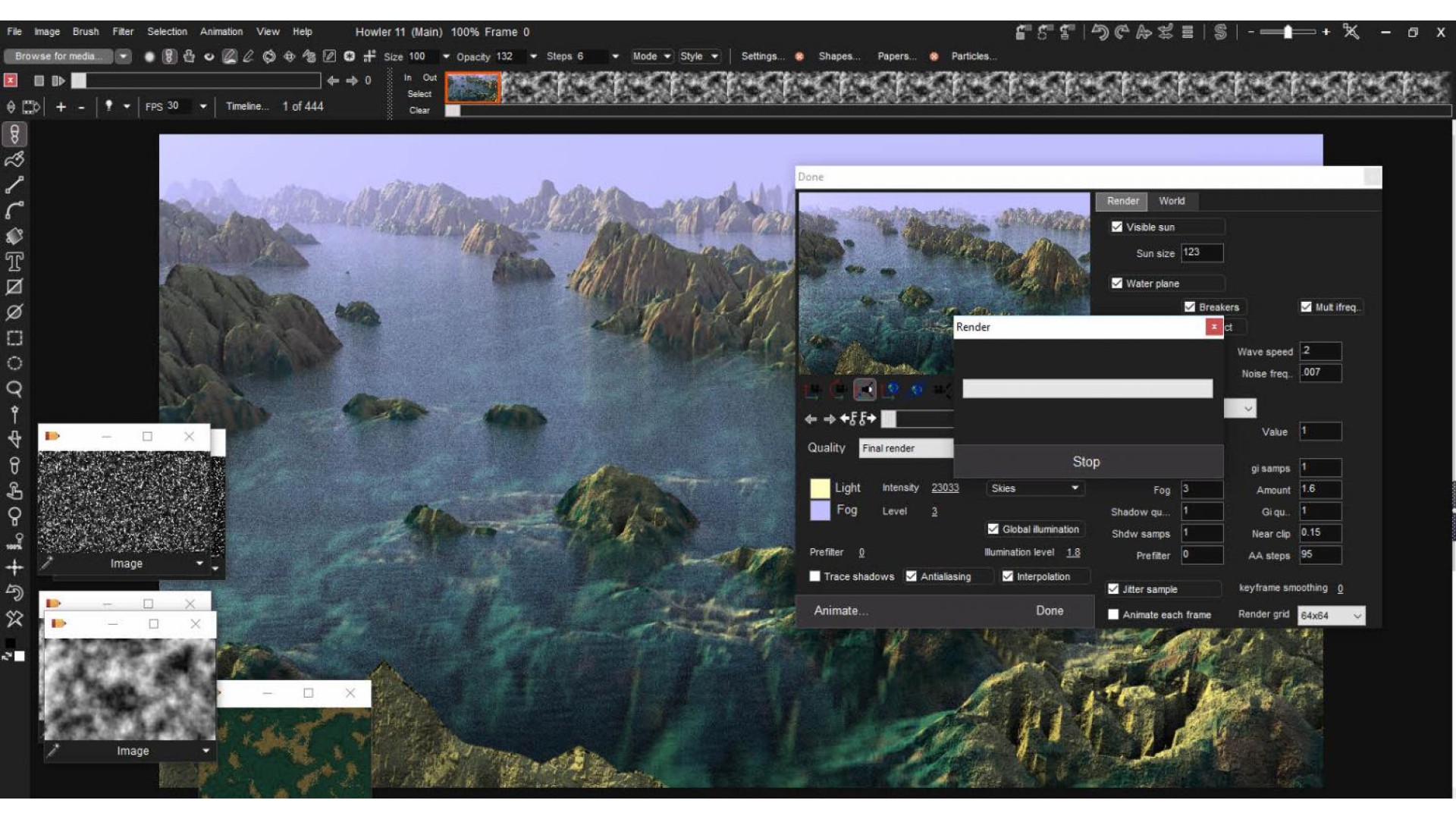Click the undo arrow in top toolbar

1100,32
